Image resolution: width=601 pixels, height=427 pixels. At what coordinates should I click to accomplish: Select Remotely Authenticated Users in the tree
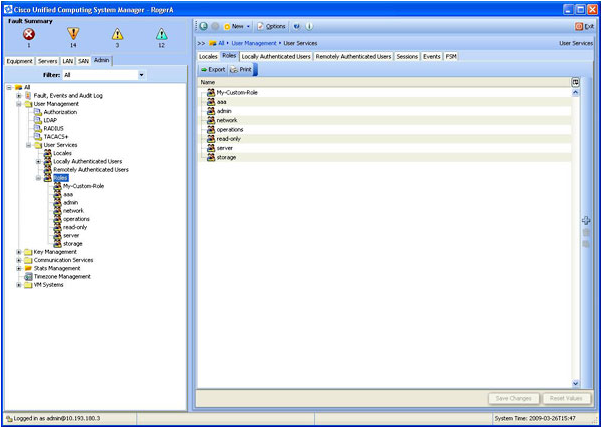pos(86,169)
